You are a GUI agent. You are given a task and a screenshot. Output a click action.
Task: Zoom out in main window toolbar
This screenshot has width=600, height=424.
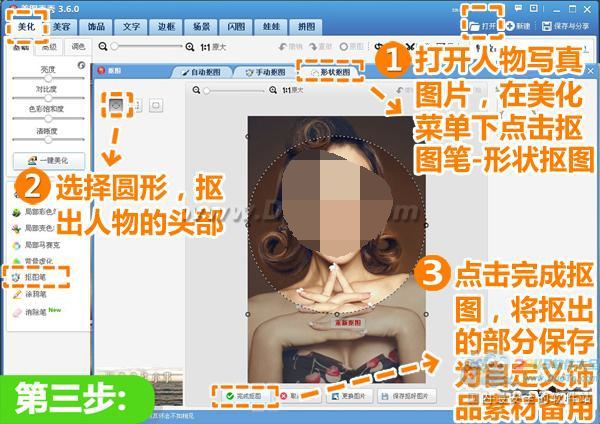point(103,47)
